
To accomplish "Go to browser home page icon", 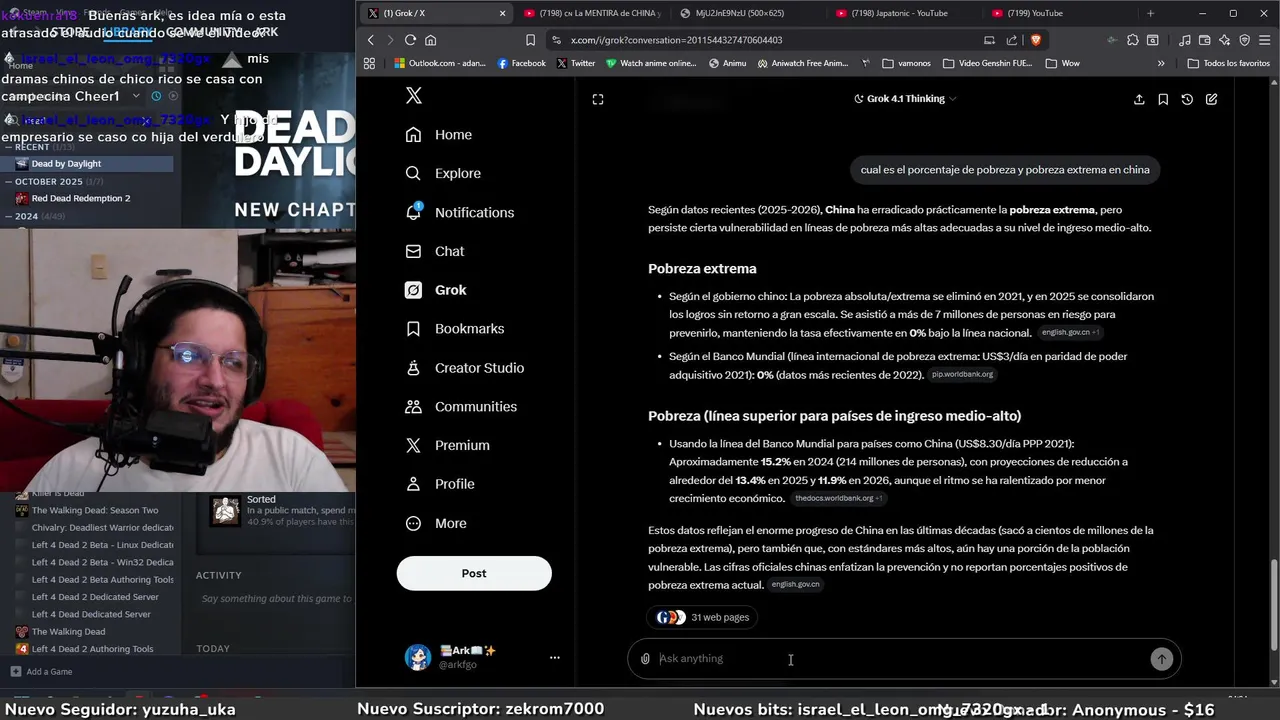I will click(431, 40).
